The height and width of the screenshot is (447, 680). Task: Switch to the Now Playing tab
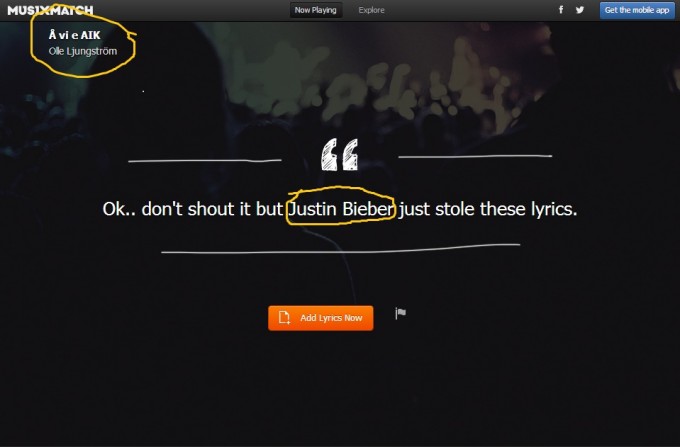click(x=316, y=10)
